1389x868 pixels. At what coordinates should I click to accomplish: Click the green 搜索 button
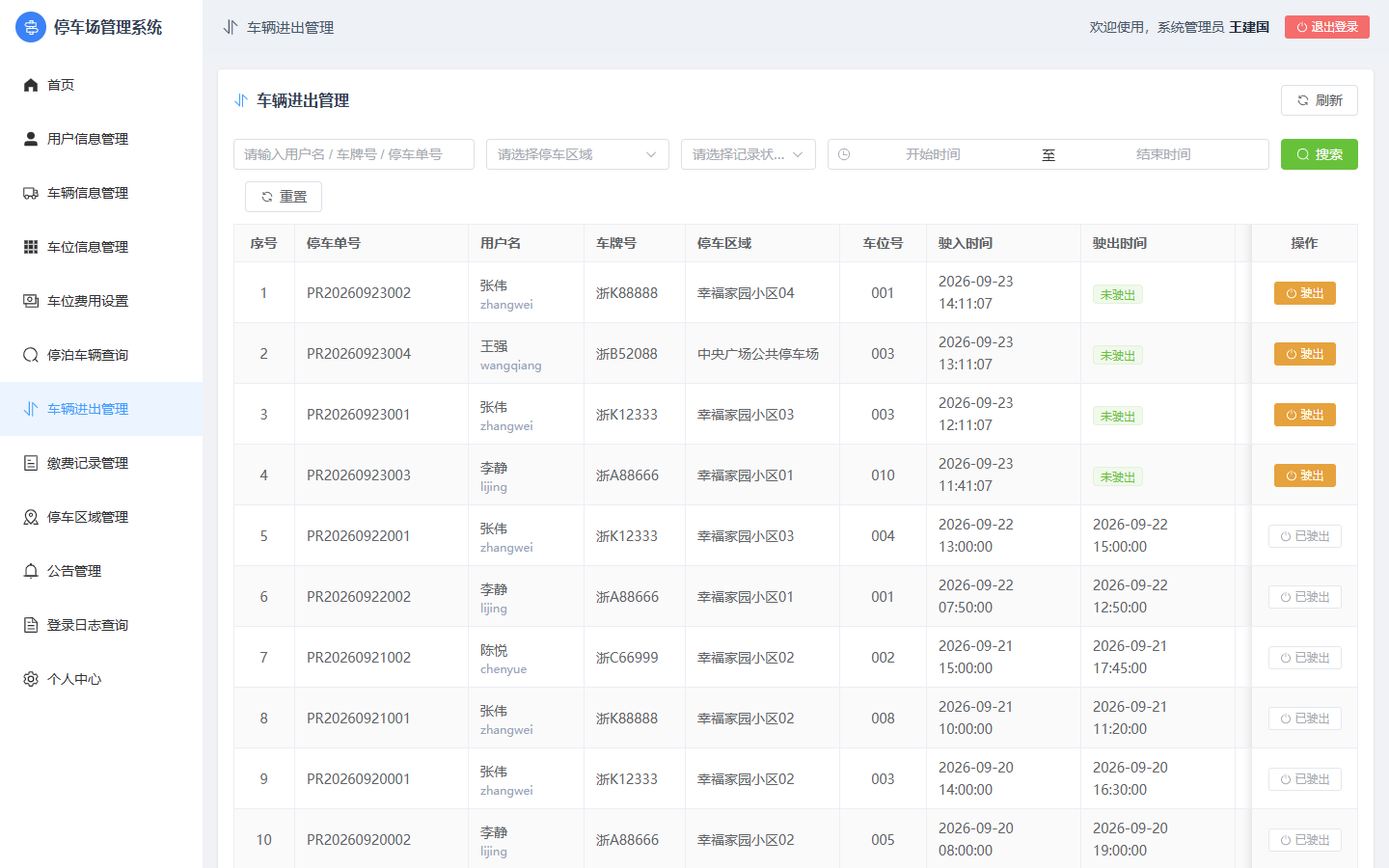1320,154
